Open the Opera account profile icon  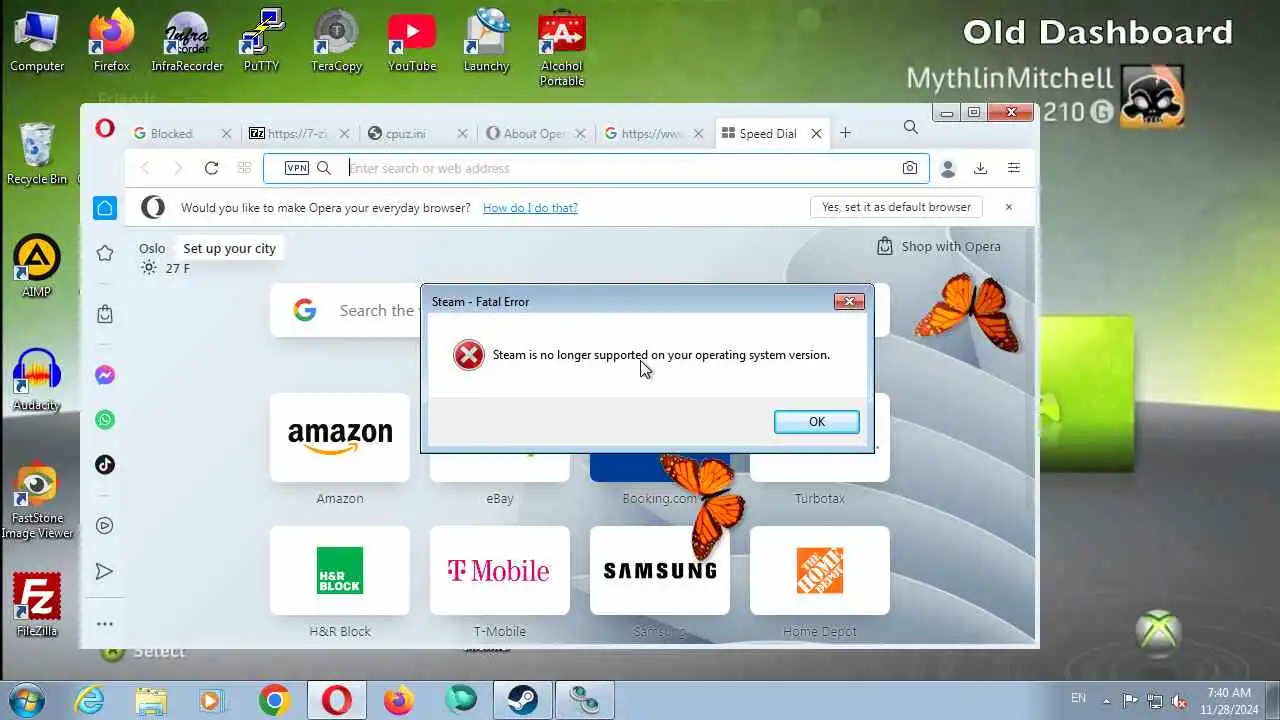tap(948, 169)
